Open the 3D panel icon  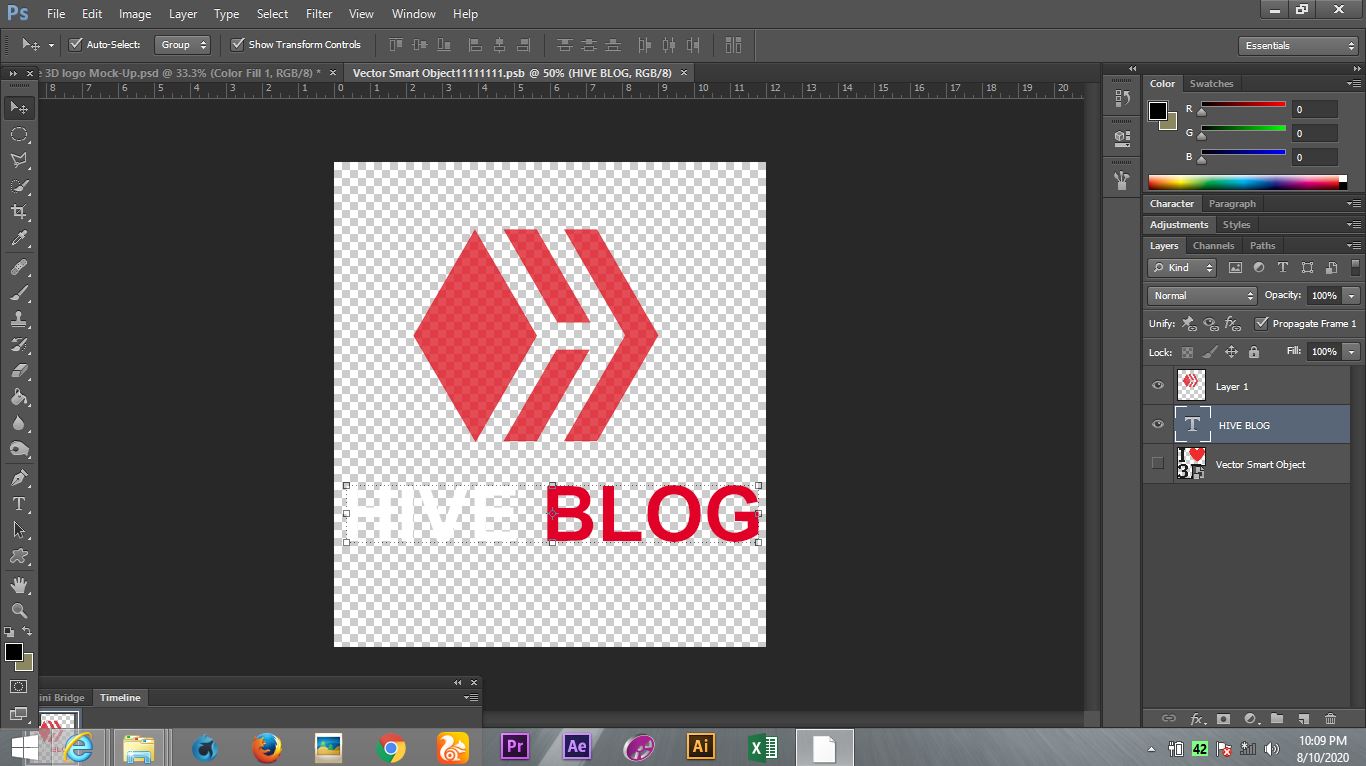pos(1121,138)
